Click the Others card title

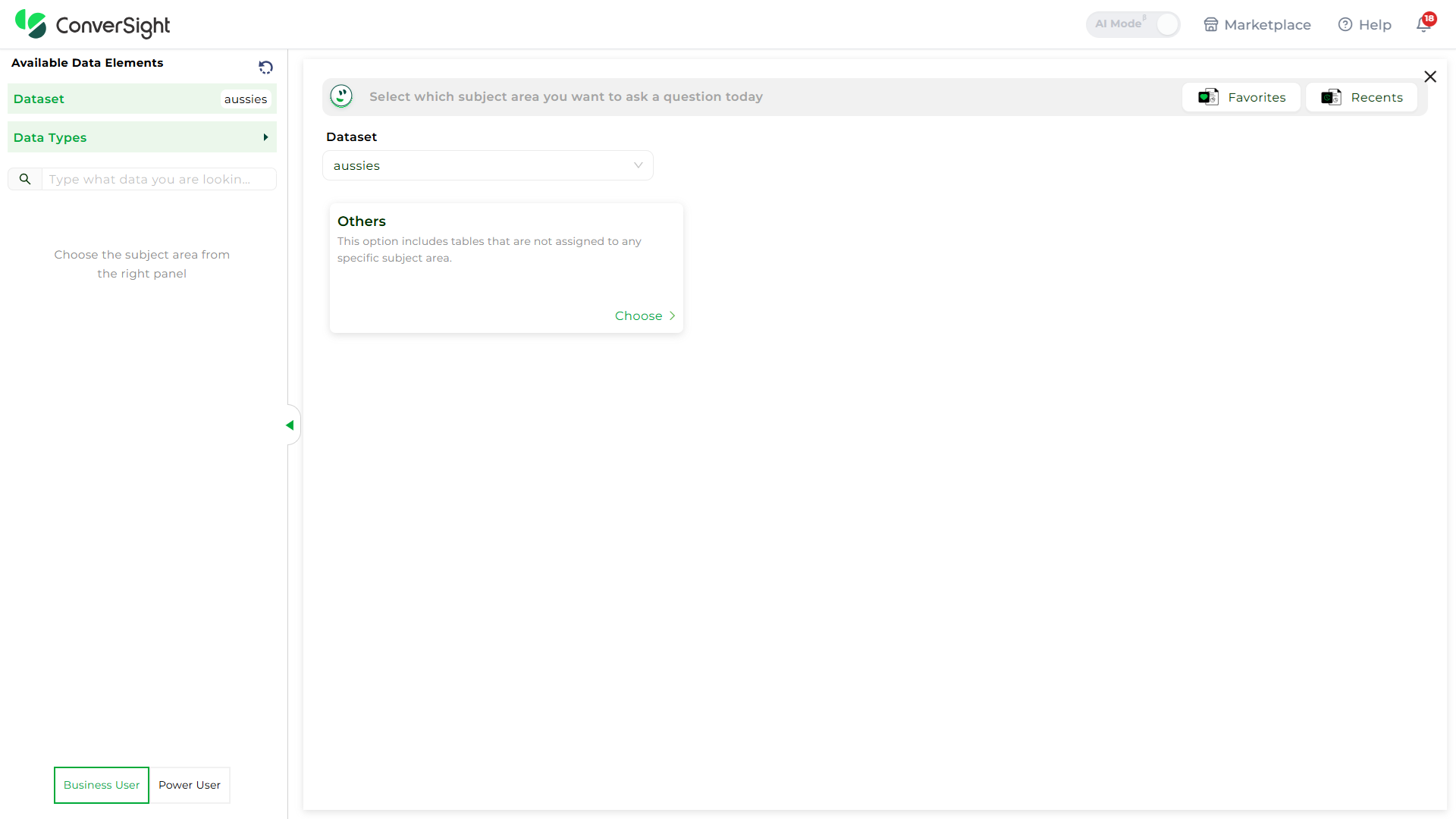(x=362, y=221)
